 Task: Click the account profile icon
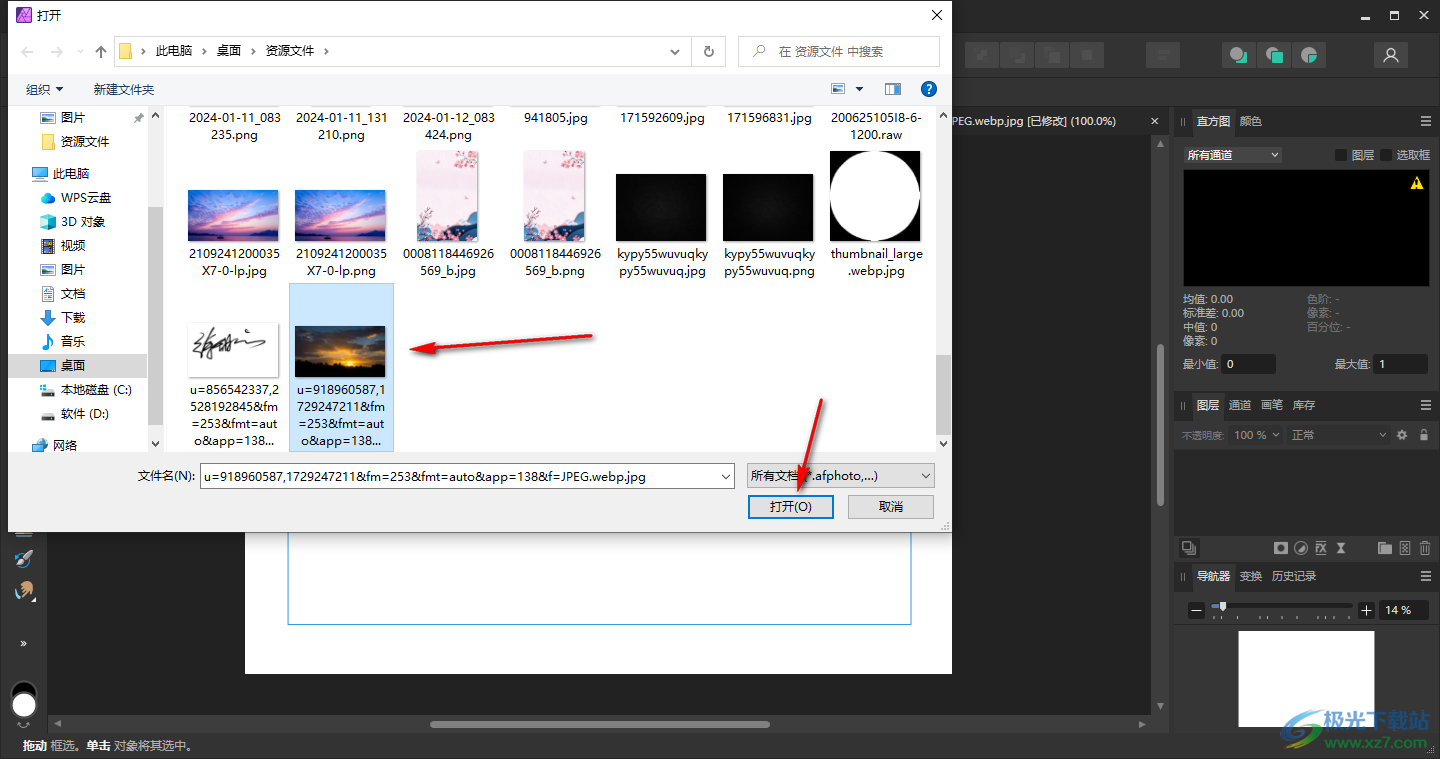point(1390,55)
